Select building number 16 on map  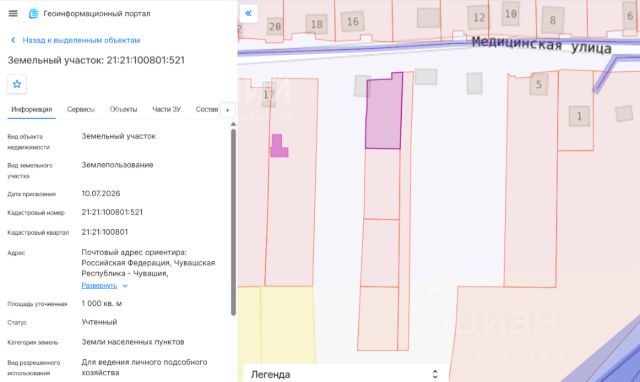353,22
